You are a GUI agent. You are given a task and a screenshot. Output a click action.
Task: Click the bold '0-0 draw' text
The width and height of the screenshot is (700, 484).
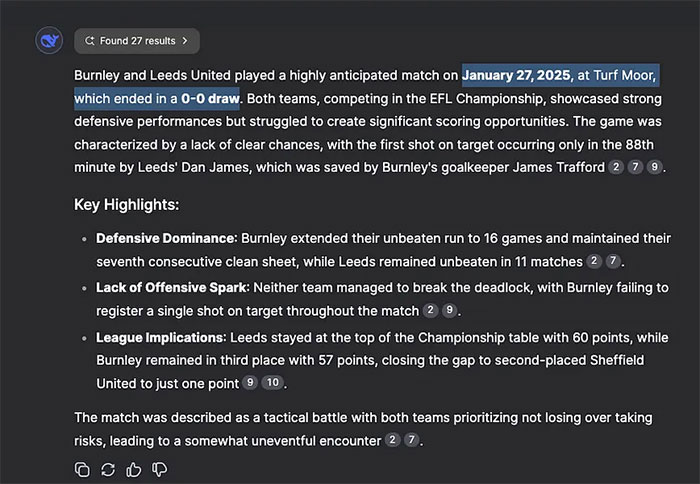pos(210,99)
